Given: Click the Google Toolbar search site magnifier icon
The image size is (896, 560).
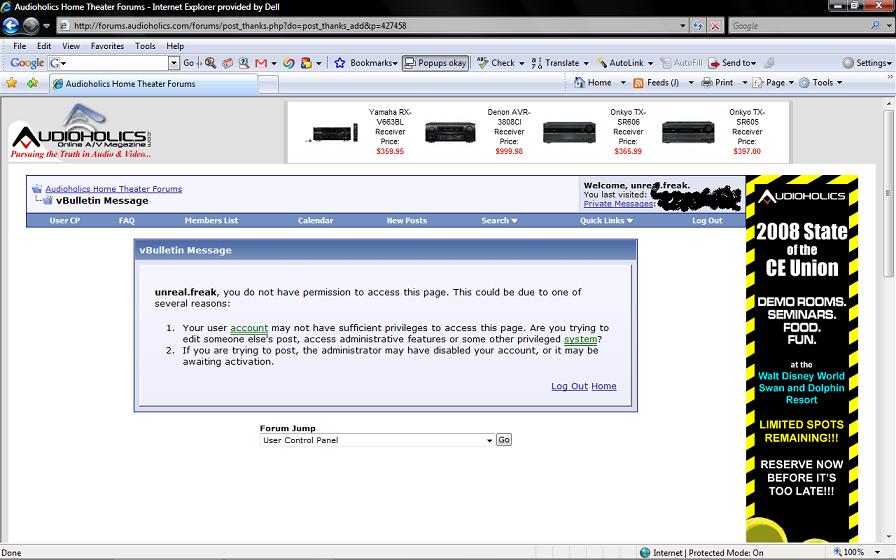Looking at the screenshot, I should click(x=210, y=63).
